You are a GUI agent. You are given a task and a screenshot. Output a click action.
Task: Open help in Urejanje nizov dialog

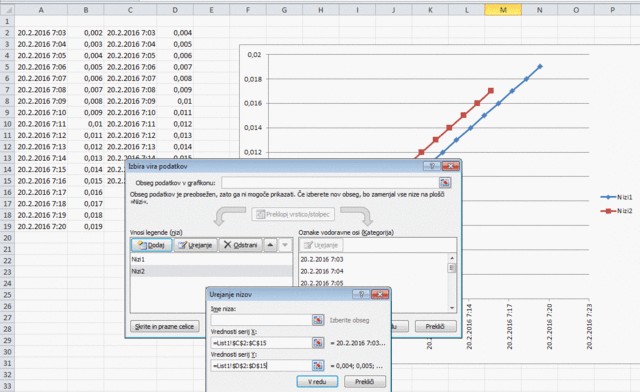(x=361, y=294)
